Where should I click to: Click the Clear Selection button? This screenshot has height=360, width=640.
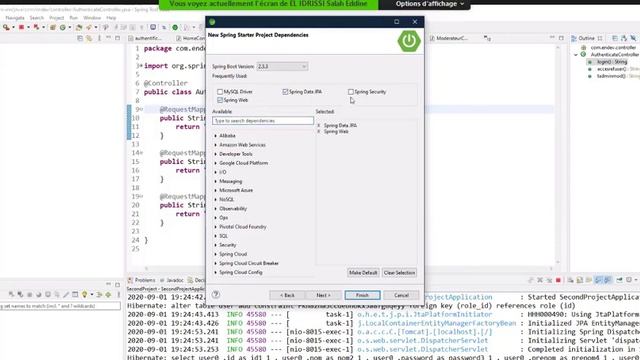pos(399,272)
